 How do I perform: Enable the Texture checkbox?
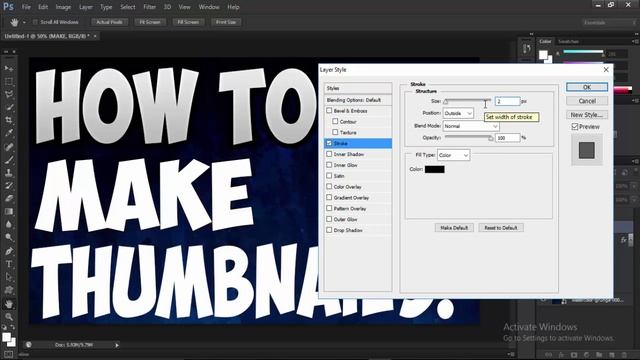(335, 132)
